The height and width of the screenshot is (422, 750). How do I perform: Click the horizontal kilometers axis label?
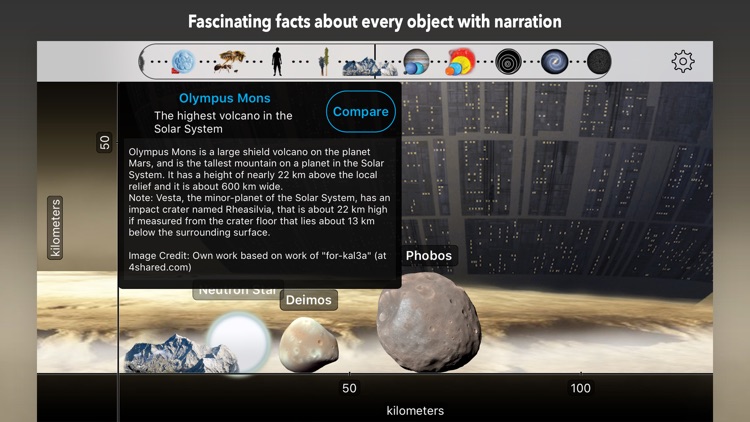click(x=415, y=411)
